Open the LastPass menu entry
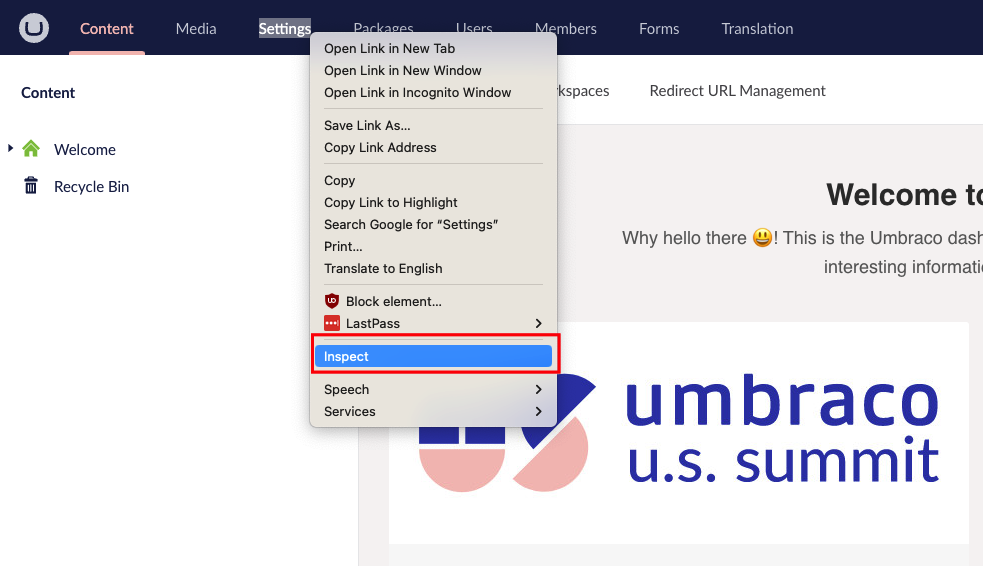This screenshot has width=983, height=566. (433, 323)
